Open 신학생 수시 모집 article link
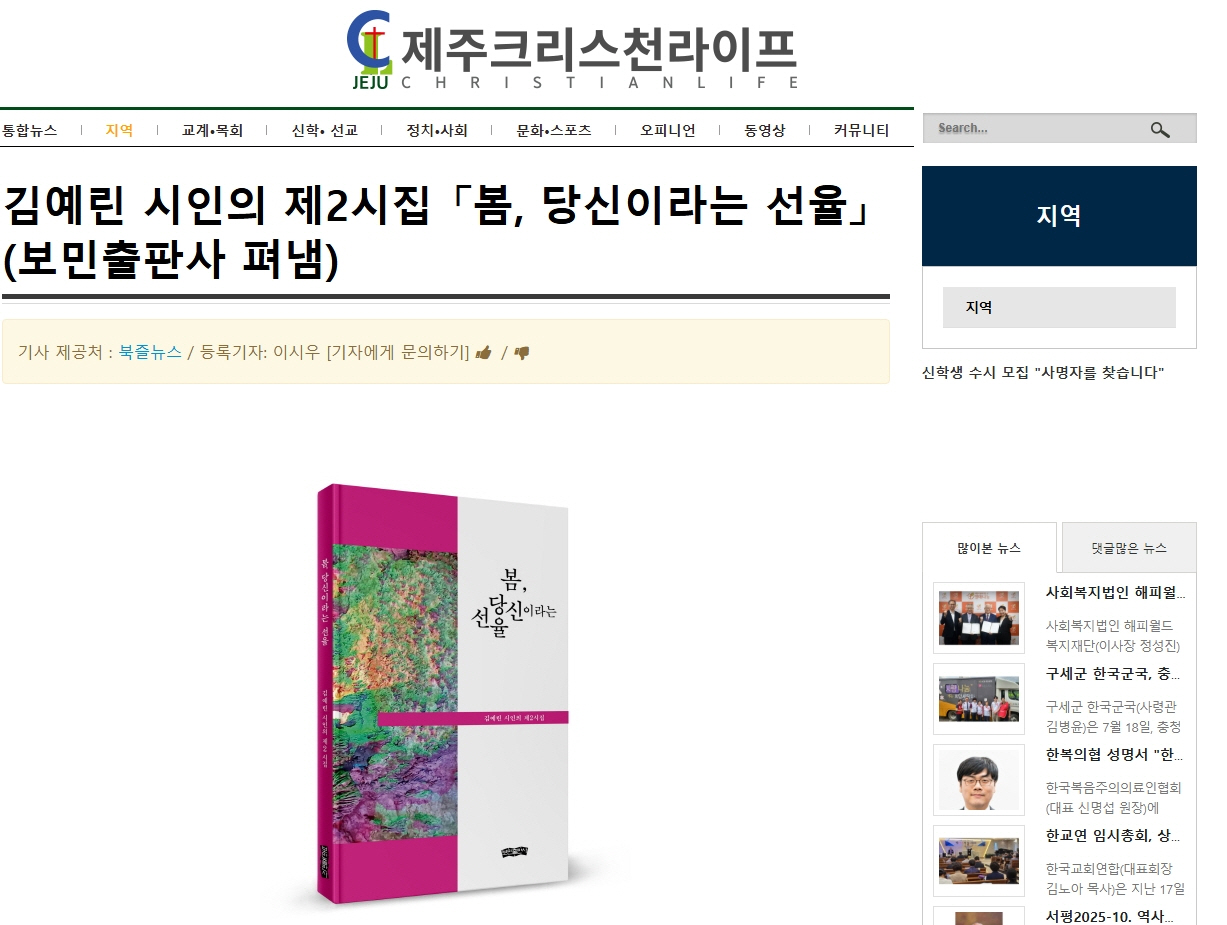Image resolution: width=1227 pixels, height=925 pixels. 1043,373
